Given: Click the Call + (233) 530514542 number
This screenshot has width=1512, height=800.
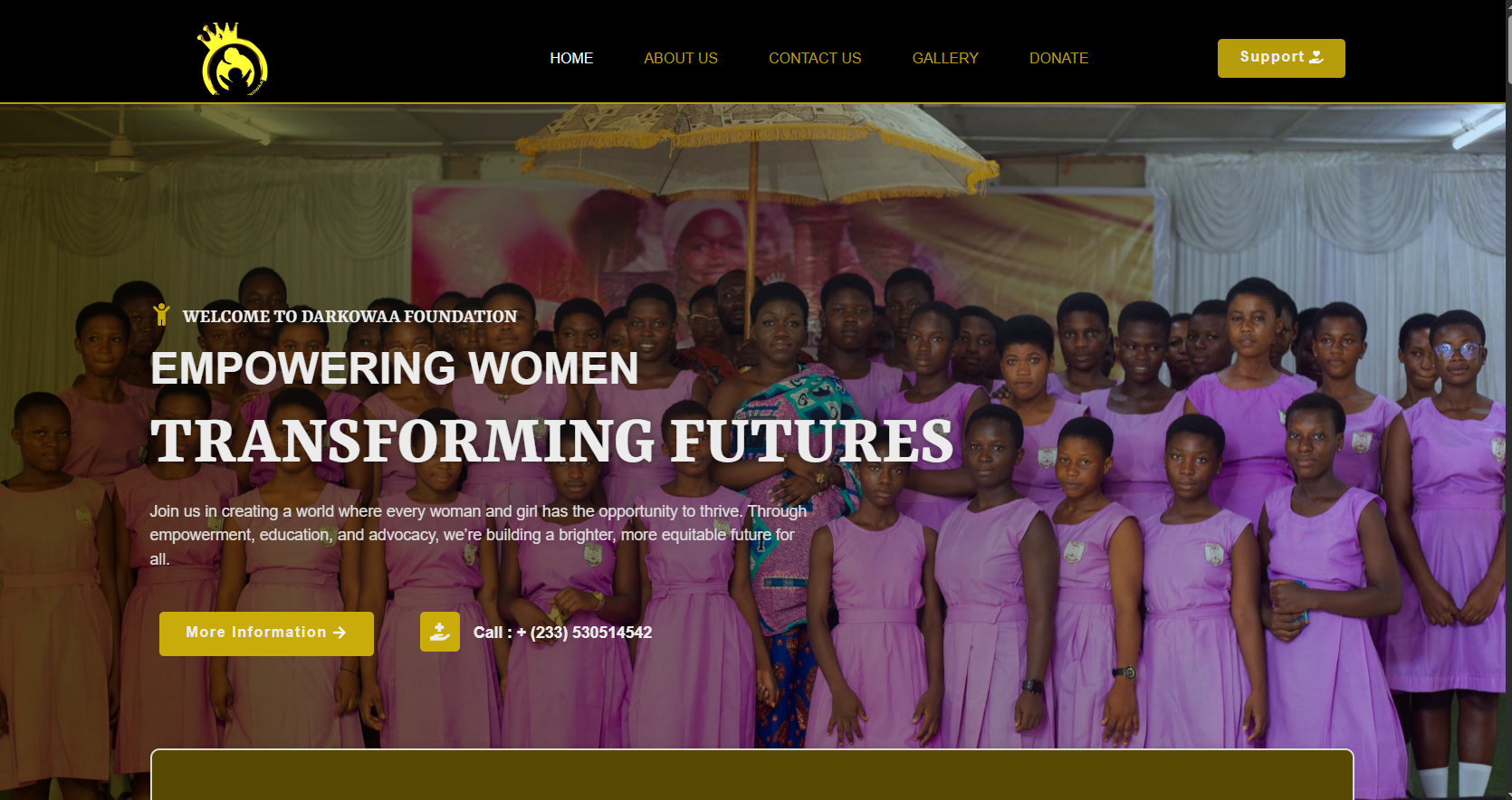Looking at the screenshot, I should (x=562, y=633).
